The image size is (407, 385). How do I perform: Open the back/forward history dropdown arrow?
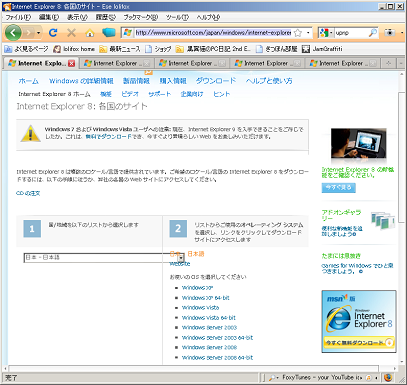point(38,33)
